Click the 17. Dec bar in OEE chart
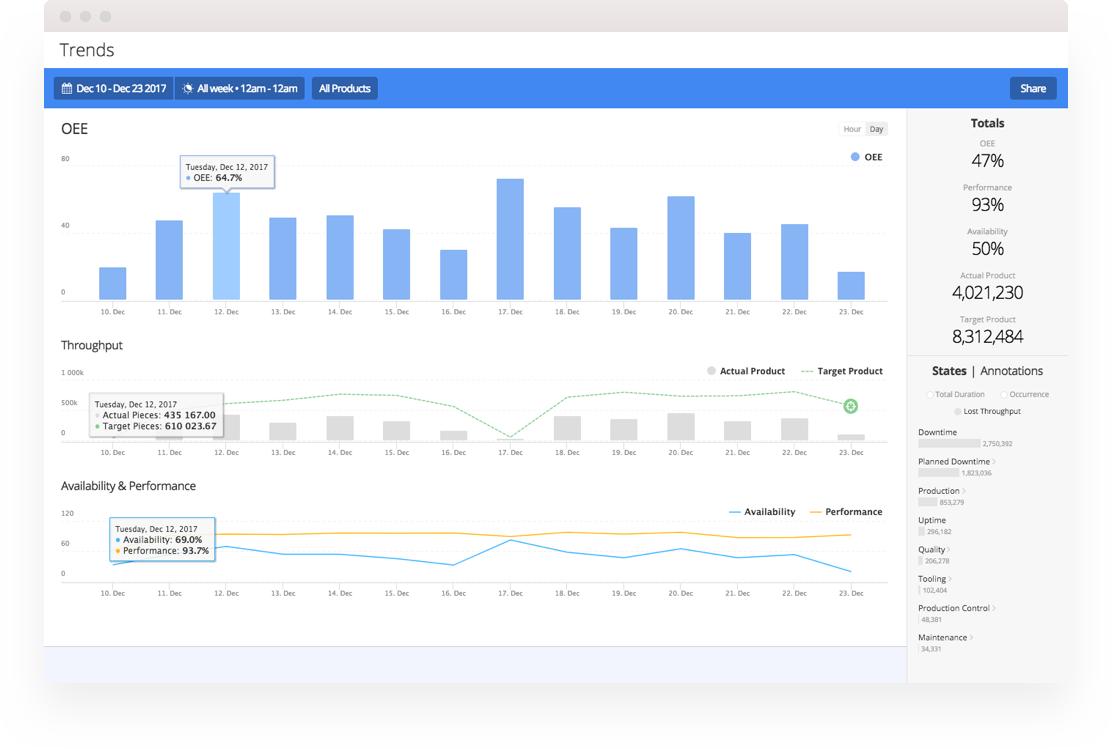Image resolution: width=1112 pixels, height=749 pixels. pos(510,239)
